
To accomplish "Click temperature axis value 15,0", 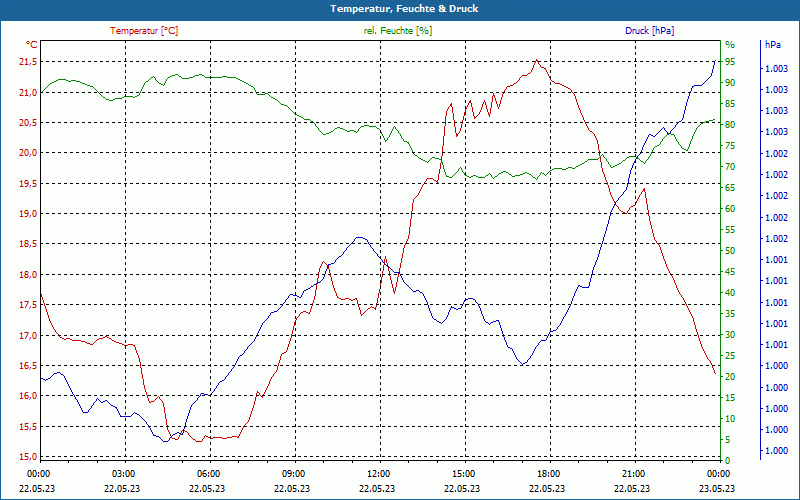I will [x=29, y=457].
